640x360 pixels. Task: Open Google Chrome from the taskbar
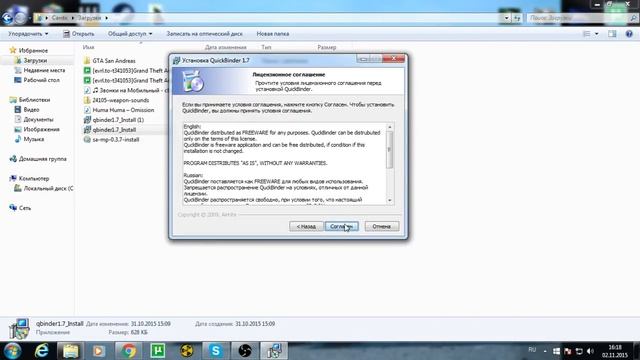(128, 351)
